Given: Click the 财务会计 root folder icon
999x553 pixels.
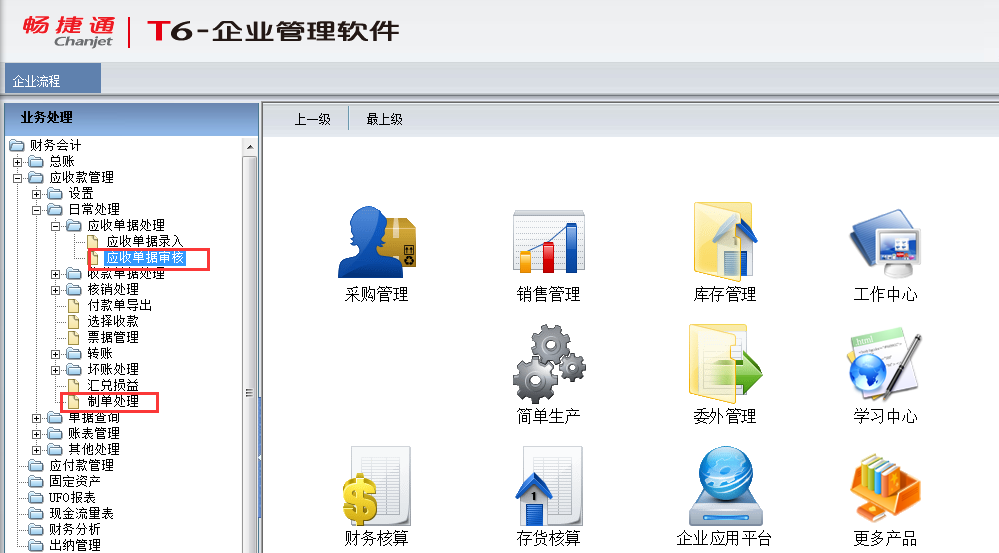Looking at the screenshot, I should pos(17,146).
